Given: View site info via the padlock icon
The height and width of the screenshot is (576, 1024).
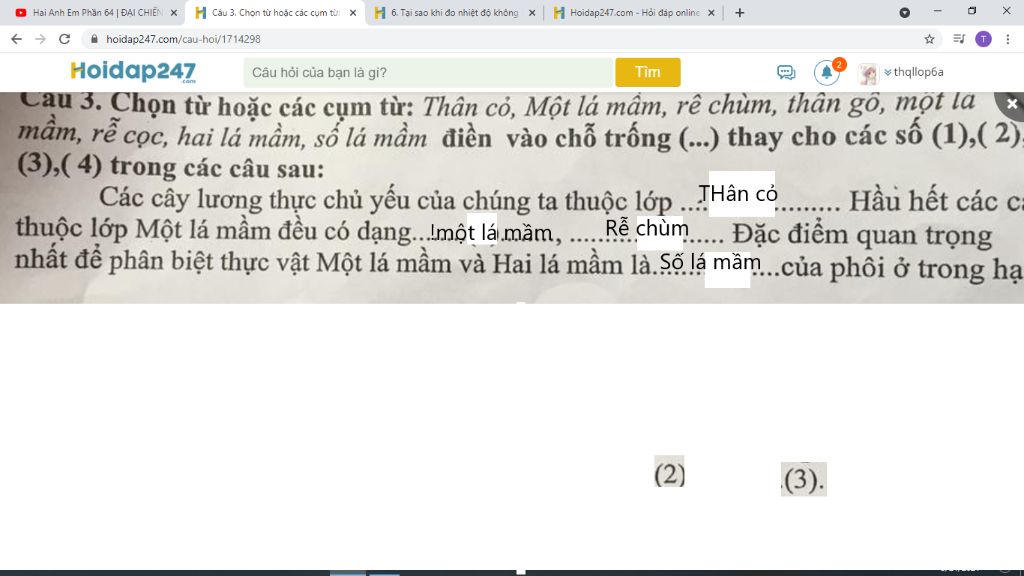Looking at the screenshot, I should (x=94, y=39).
